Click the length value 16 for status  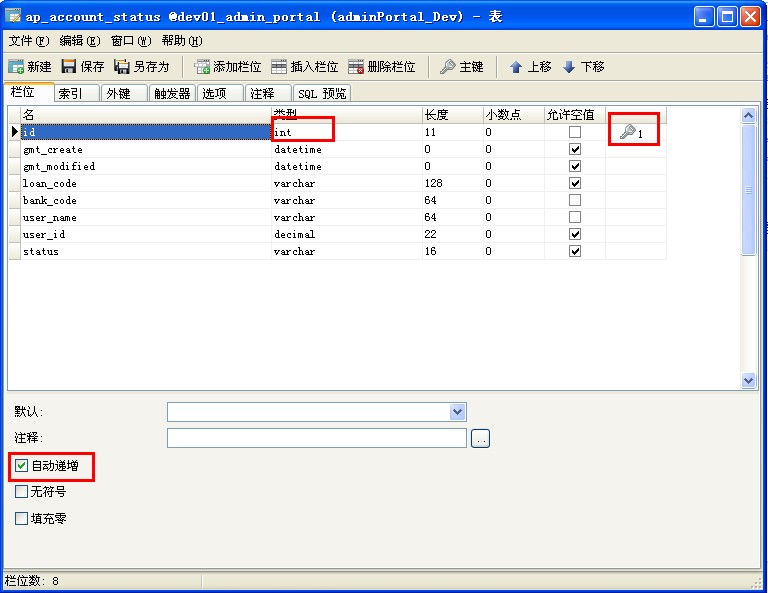453,251
